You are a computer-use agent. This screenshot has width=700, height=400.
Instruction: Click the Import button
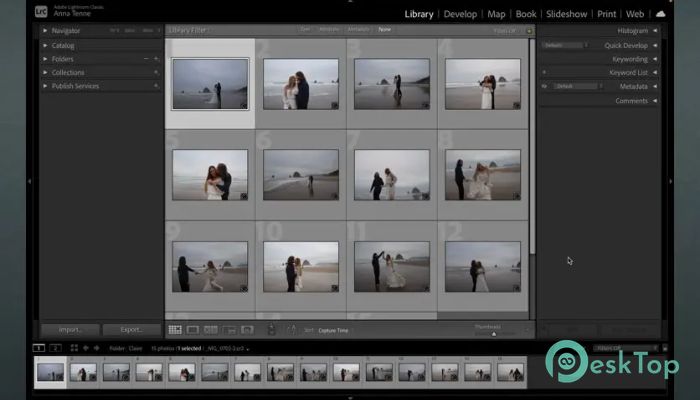coord(70,330)
